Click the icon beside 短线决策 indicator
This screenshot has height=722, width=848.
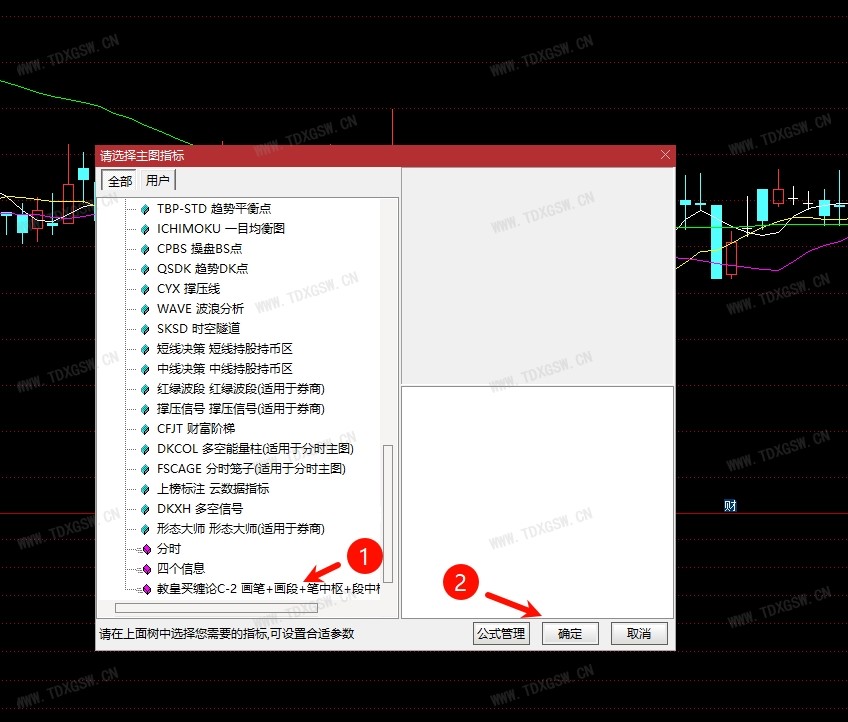click(145, 349)
